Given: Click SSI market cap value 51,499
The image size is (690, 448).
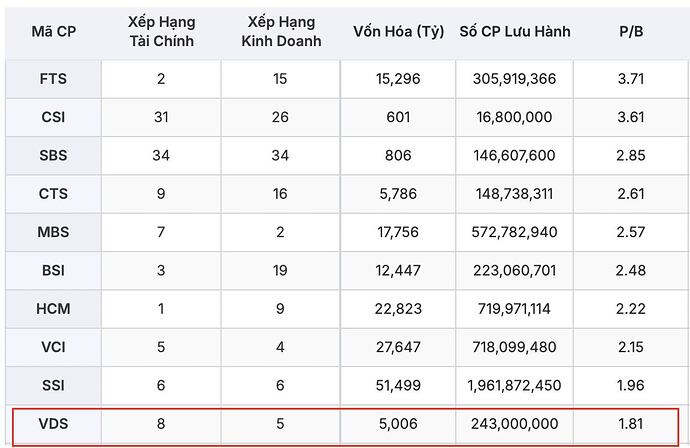Looking at the screenshot, I should click(x=398, y=386).
